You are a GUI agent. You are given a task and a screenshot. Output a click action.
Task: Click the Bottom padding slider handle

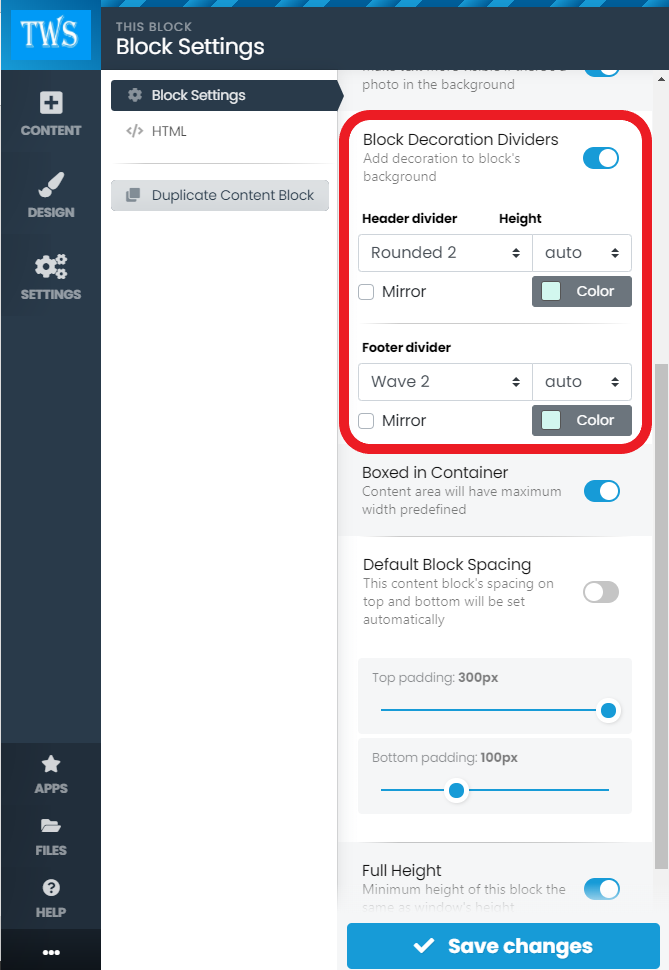point(456,790)
